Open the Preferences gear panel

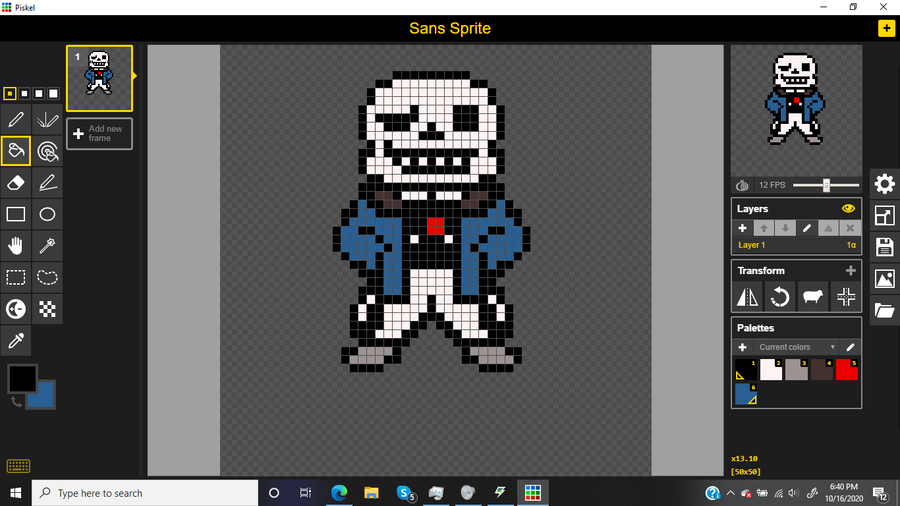(x=885, y=184)
